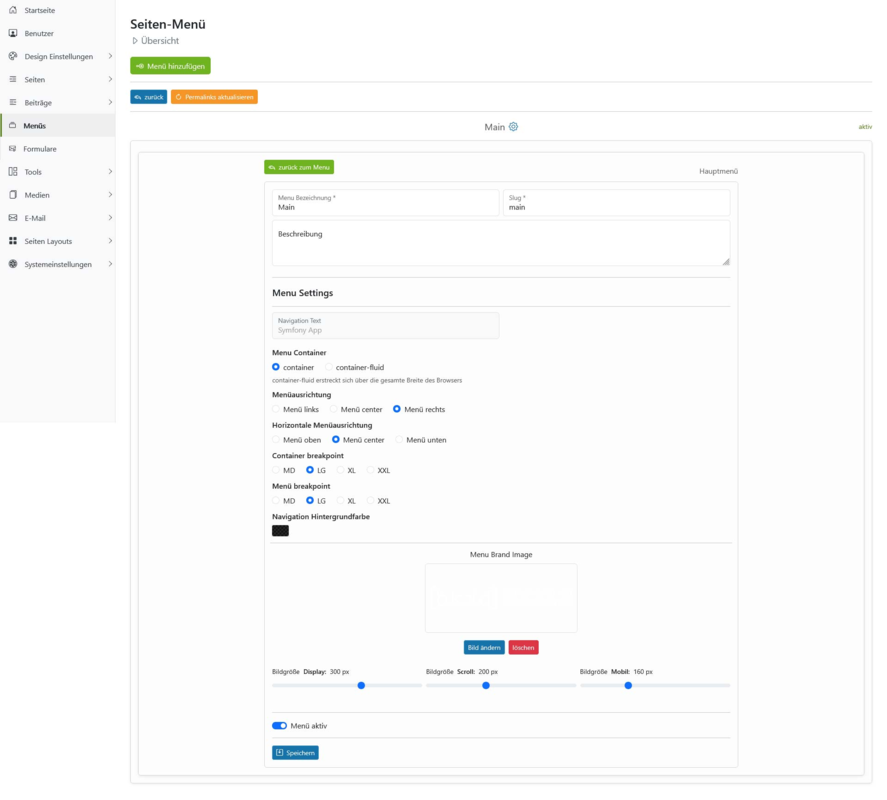Select the container-fluid radio option
Image resolution: width=887 pixels, height=800 pixels.
(x=329, y=367)
